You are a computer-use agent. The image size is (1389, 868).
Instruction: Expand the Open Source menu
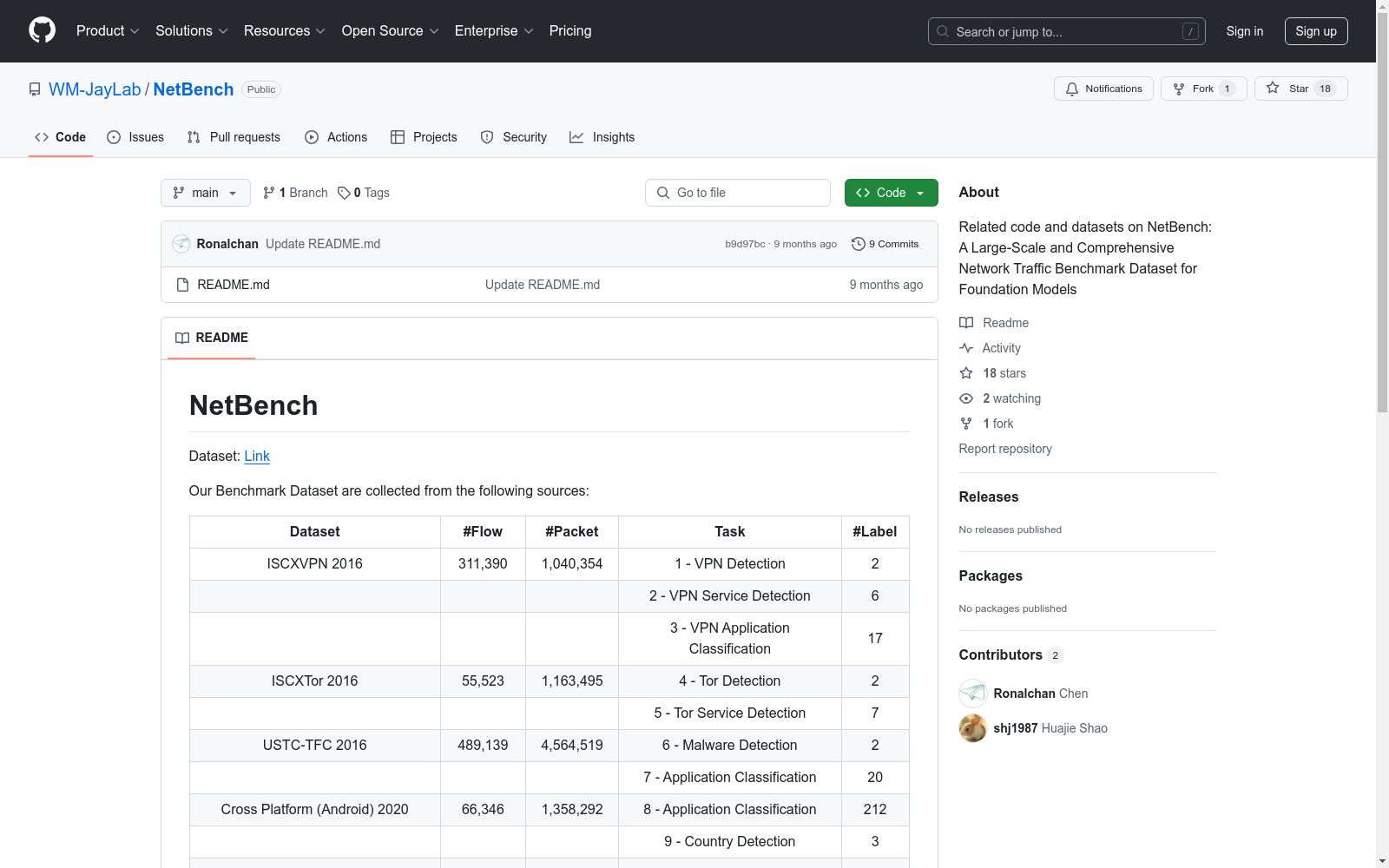click(x=390, y=31)
